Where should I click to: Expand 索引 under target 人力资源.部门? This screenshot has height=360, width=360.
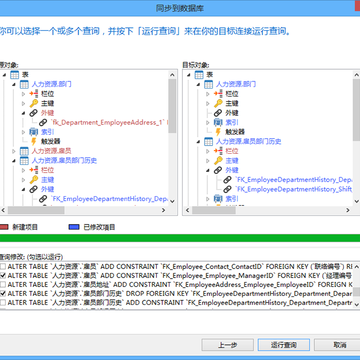(x=208, y=123)
